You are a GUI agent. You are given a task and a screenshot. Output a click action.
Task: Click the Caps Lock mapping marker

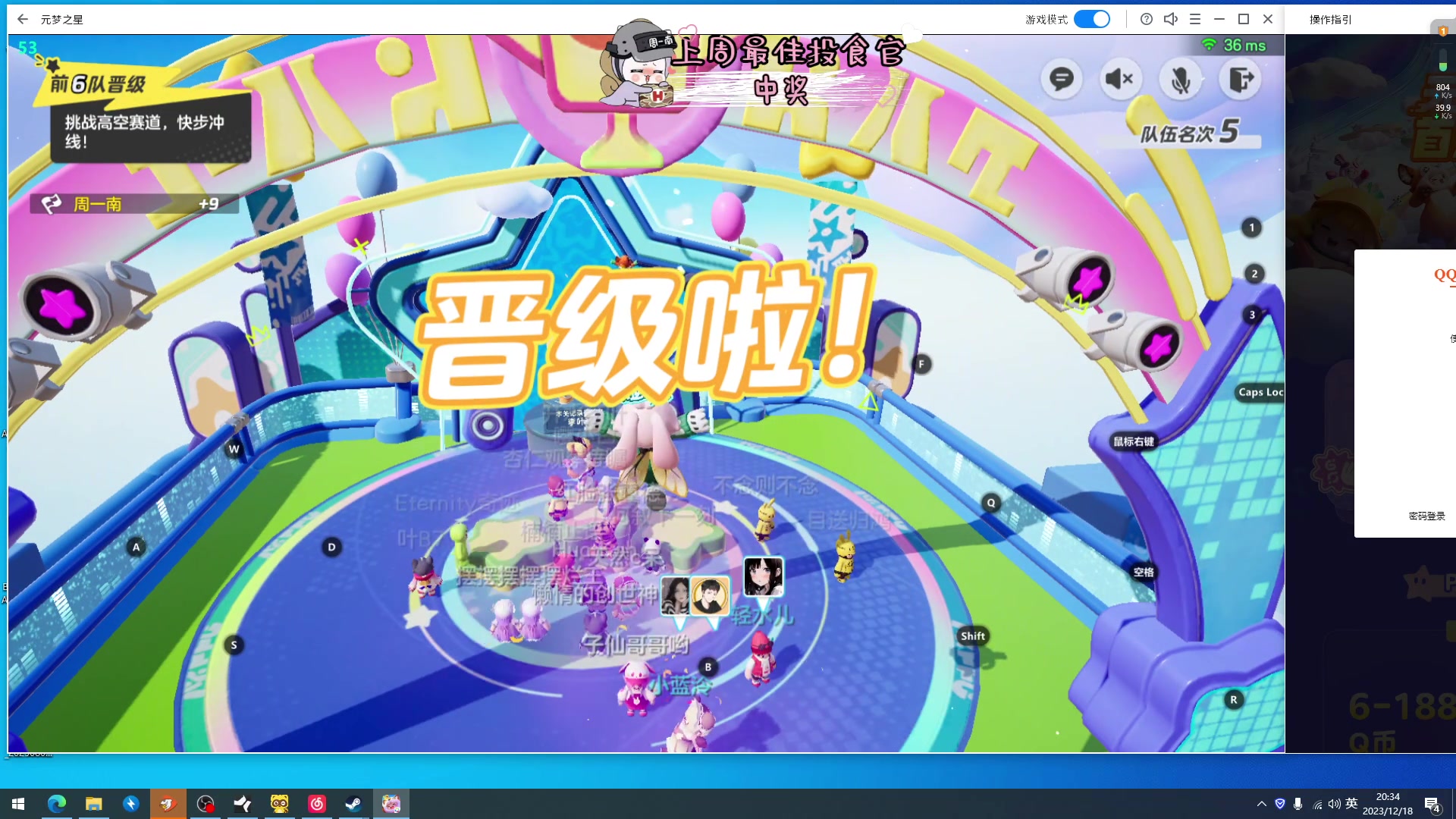[1260, 392]
